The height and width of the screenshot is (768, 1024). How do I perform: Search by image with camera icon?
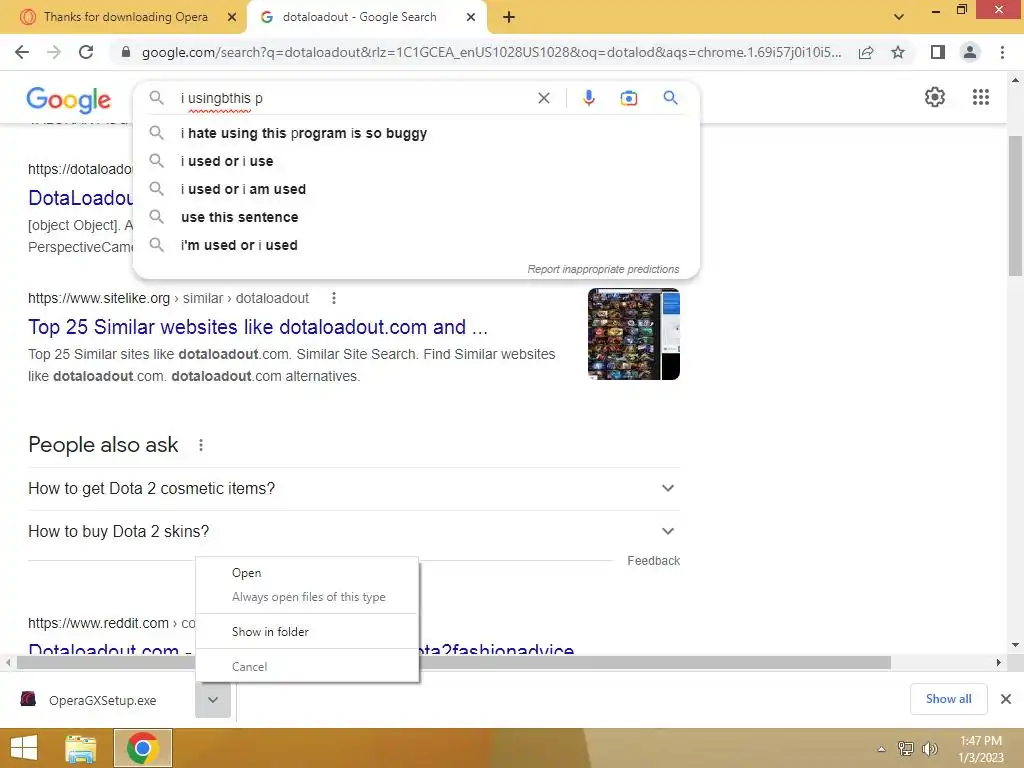pyautogui.click(x=628, y=98)
